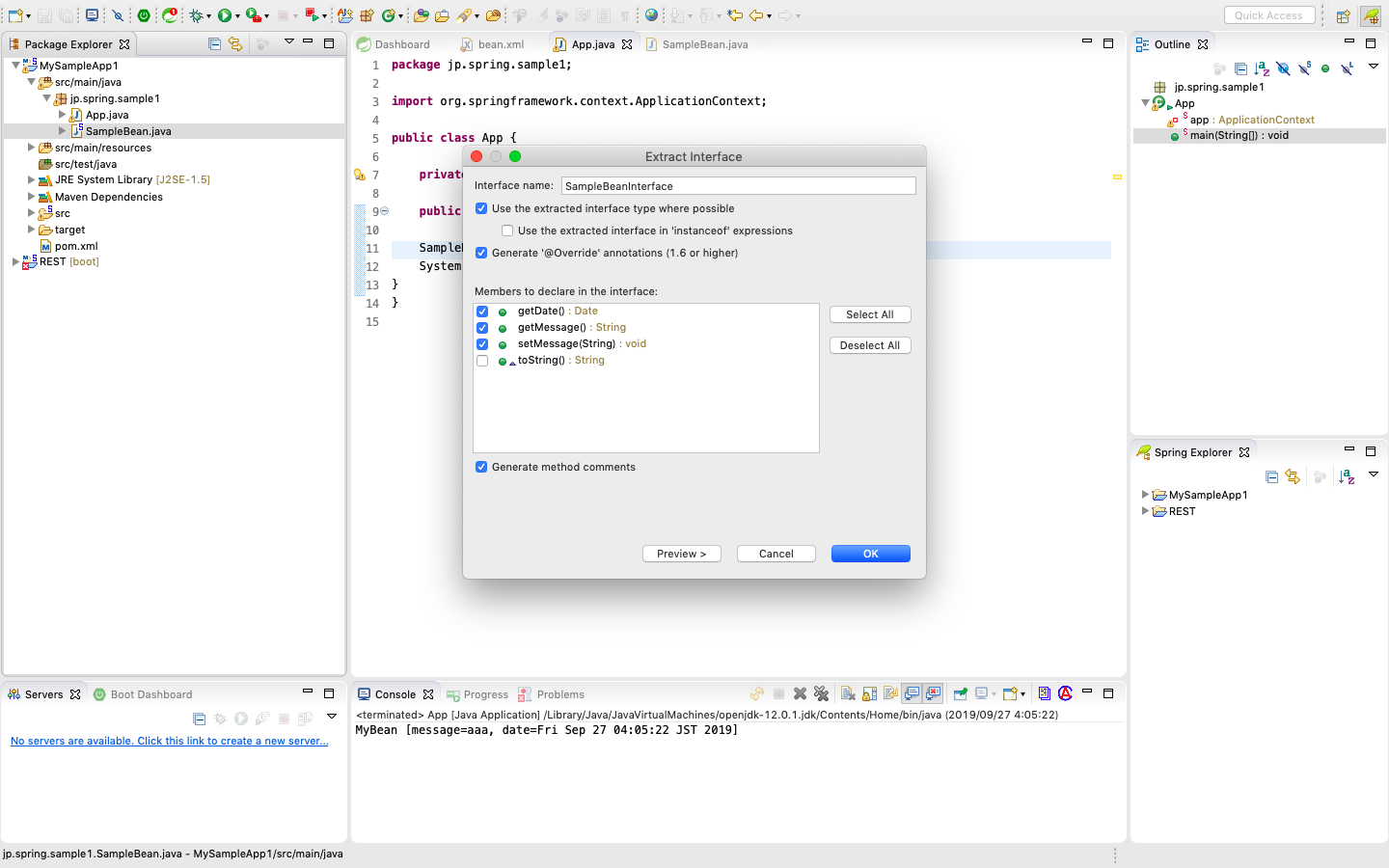The width and height of the screenshot is (1389, 868).
Task: Expand the JRE System Library node
Action: tap(31, 179)
